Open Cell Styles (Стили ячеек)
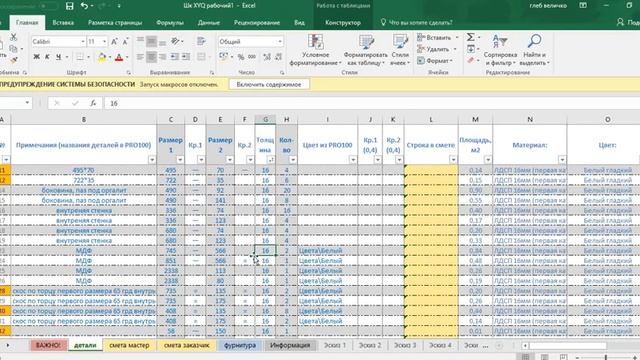Viewport: 640px width, 360px height. [400, 50]
